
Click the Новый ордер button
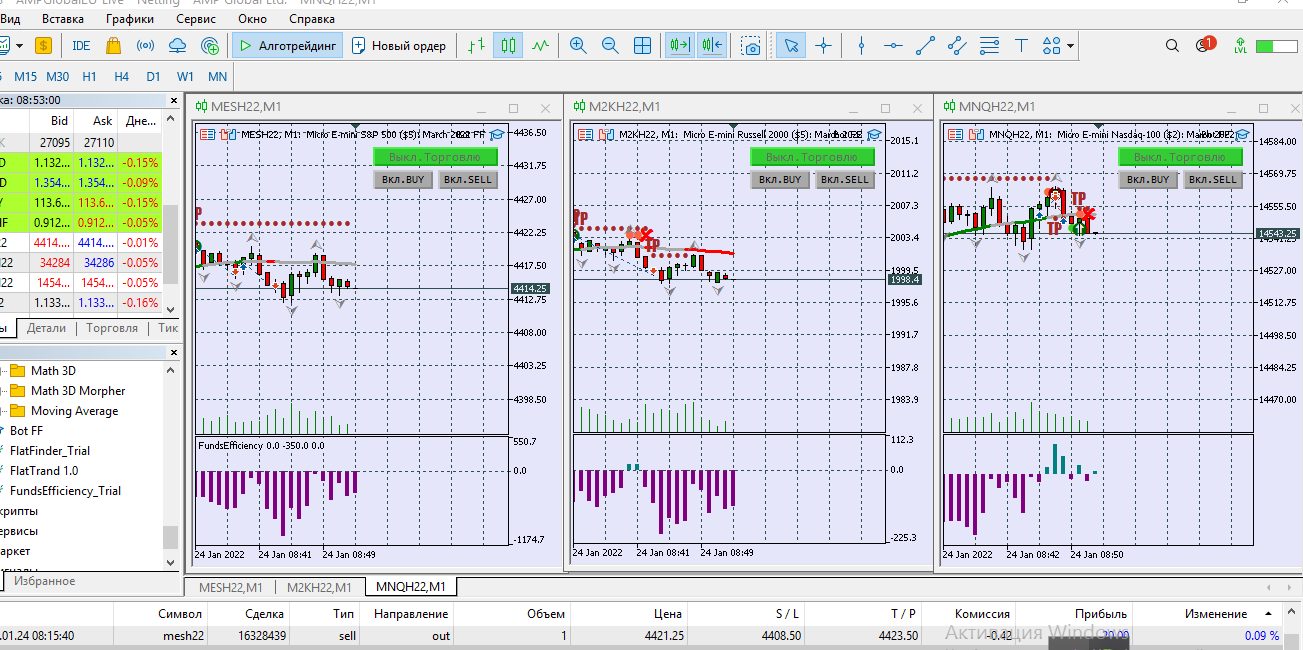(398, 45)
